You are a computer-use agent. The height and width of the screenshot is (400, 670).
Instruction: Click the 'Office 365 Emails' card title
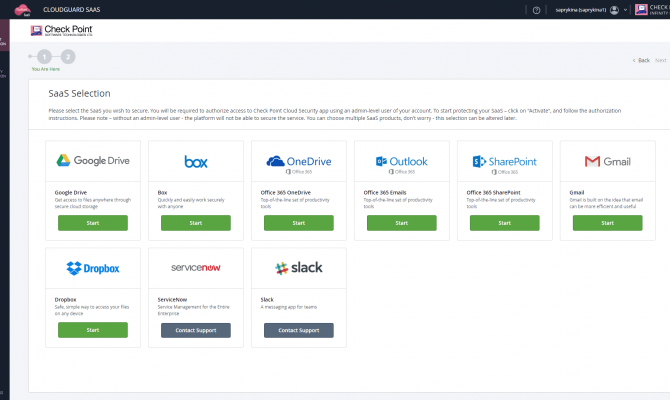385,193
